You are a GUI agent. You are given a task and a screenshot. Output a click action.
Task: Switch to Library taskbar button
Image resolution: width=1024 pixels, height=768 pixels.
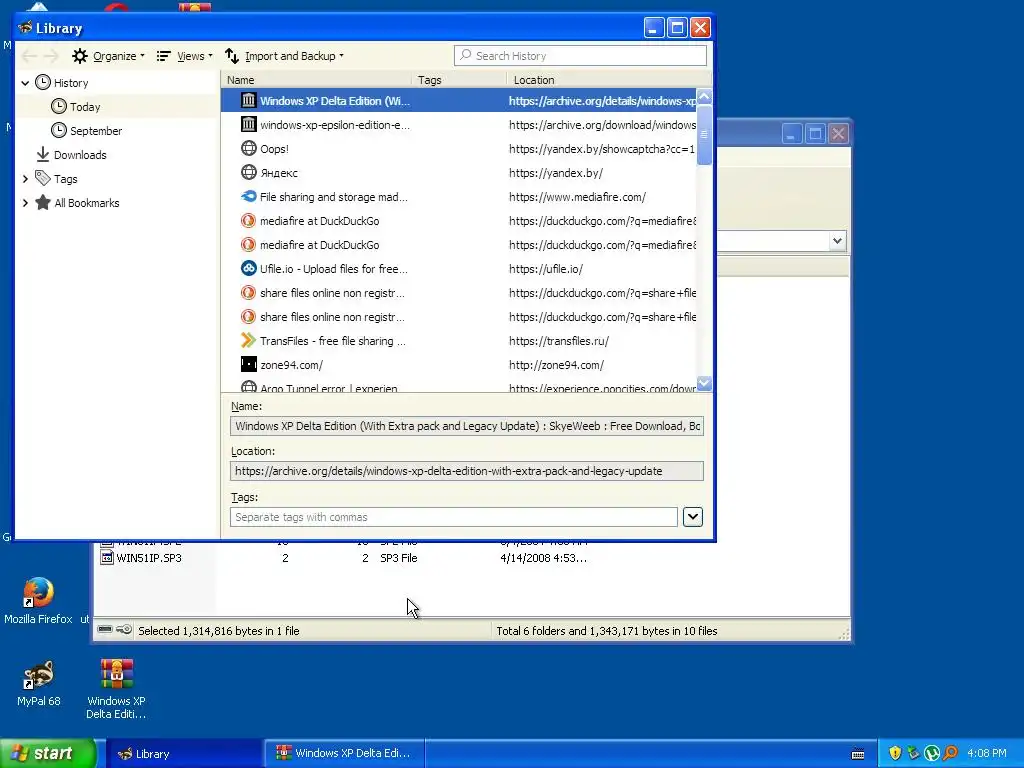(184, 754)
